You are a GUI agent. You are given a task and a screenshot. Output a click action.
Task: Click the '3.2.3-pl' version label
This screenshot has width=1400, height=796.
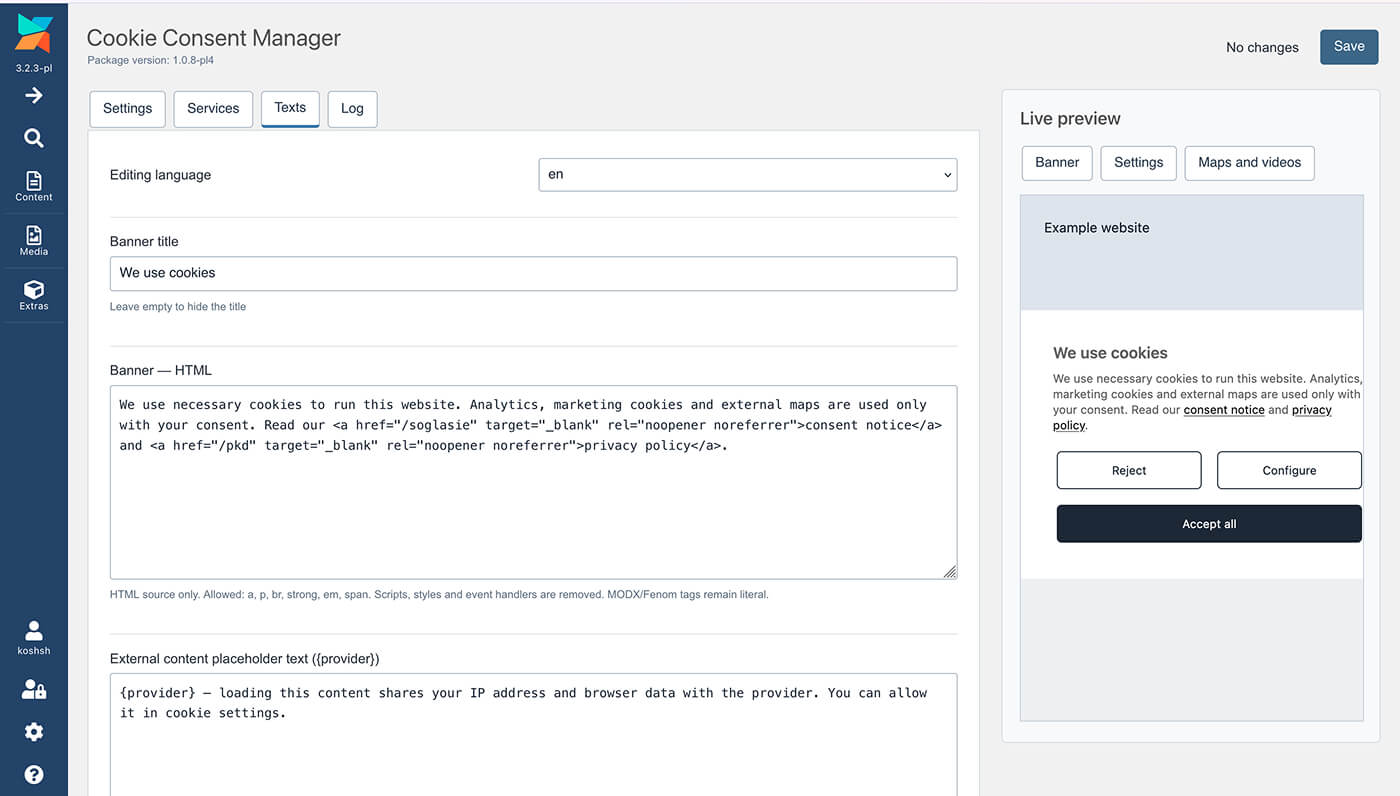34,68
